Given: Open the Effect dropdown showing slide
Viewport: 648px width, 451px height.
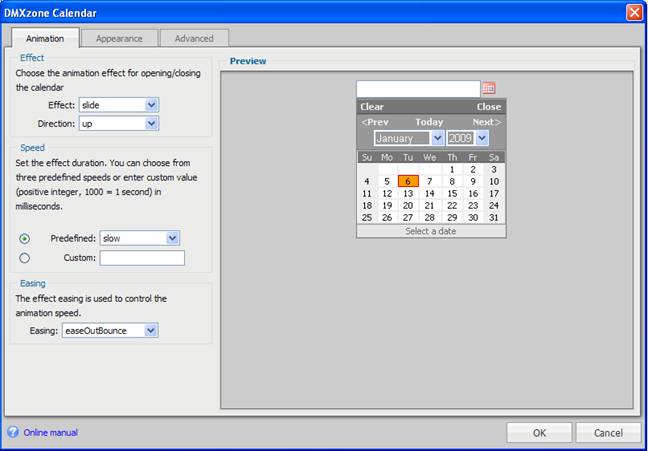Looking at the screenshot, I should click(x=119, y=105).
